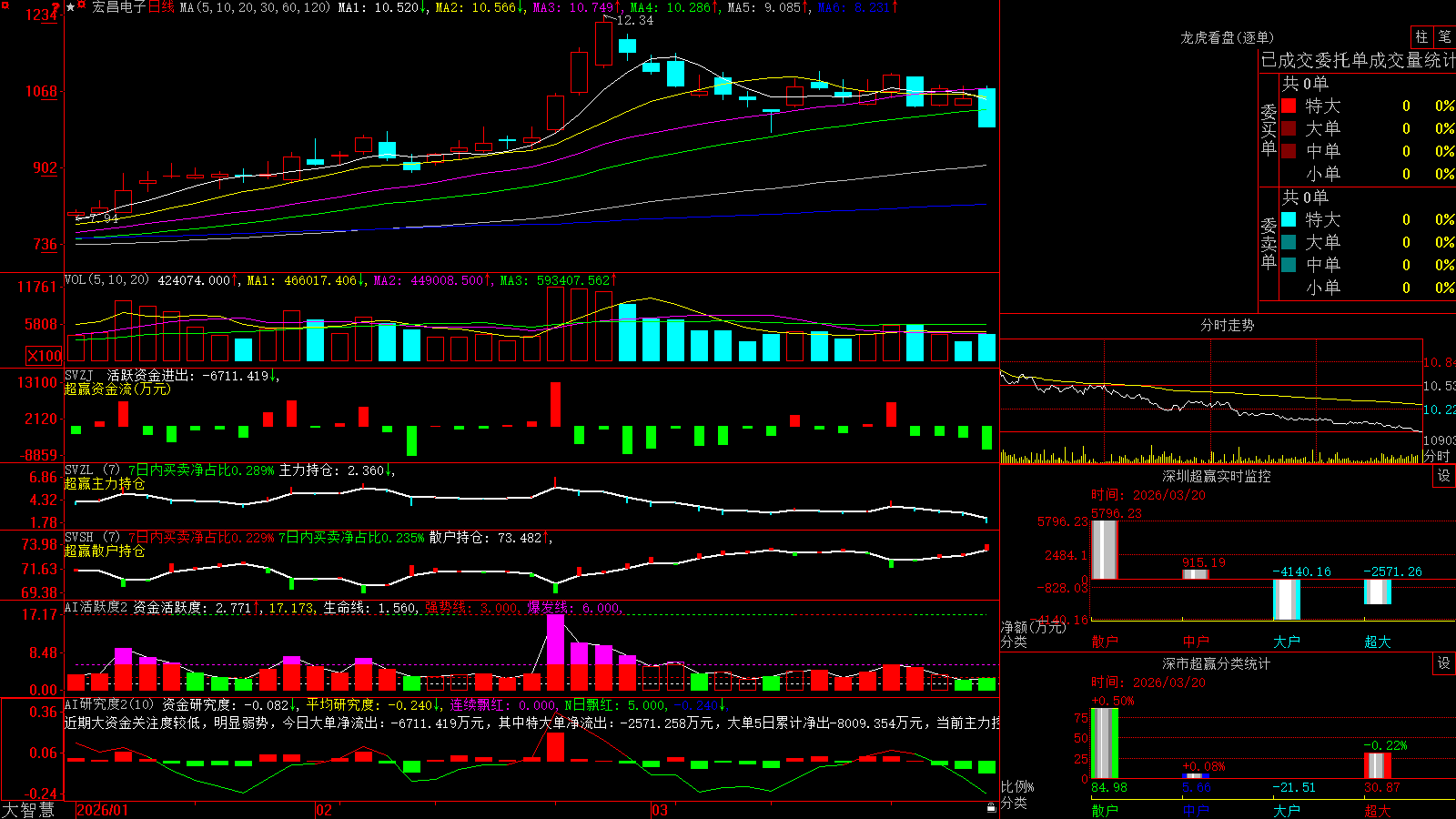Click the 净额(万元) axis label
The width and height of the screenshot is (1456, 819).
coord(1033,627)
